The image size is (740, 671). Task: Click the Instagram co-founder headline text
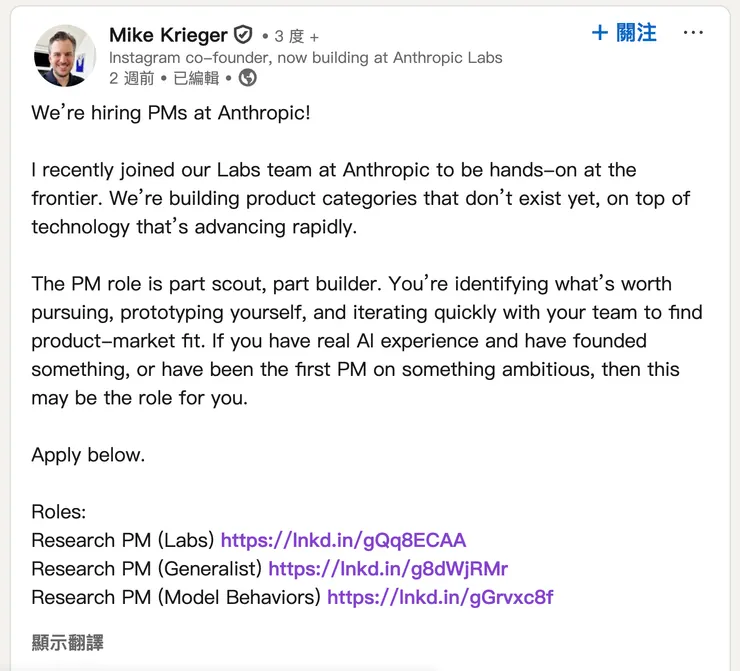[x=305, y=57]
